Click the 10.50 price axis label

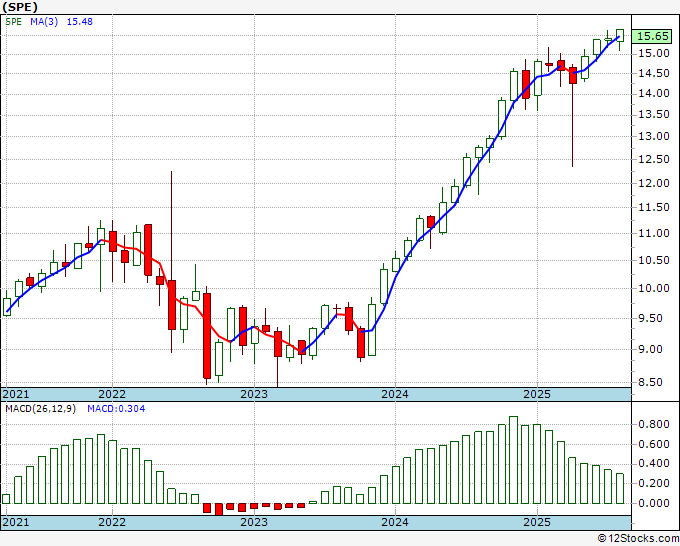pyautogui.click(x=654, y=260)
